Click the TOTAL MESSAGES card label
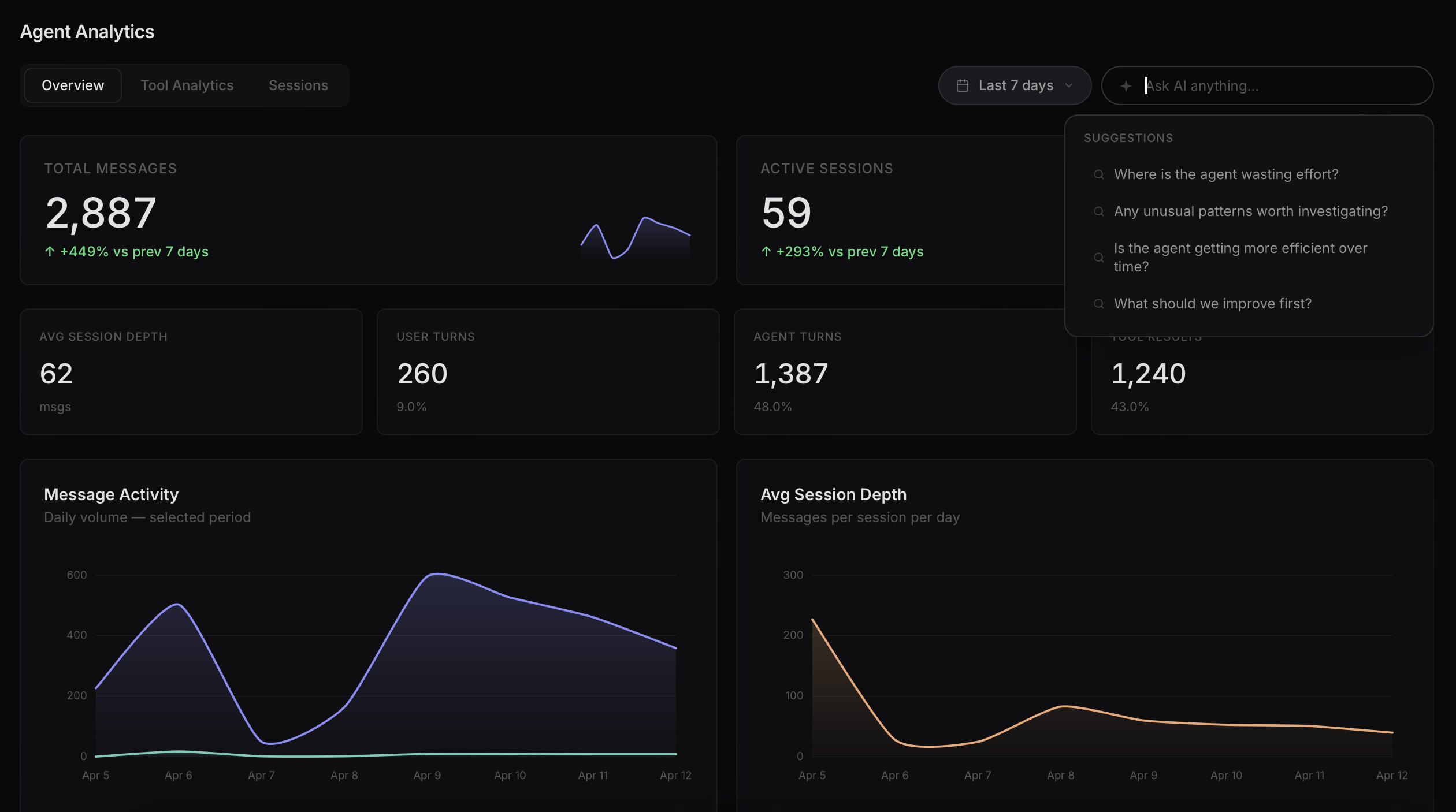The width and height of the screenshot is (1456, 812). point(110,169)
